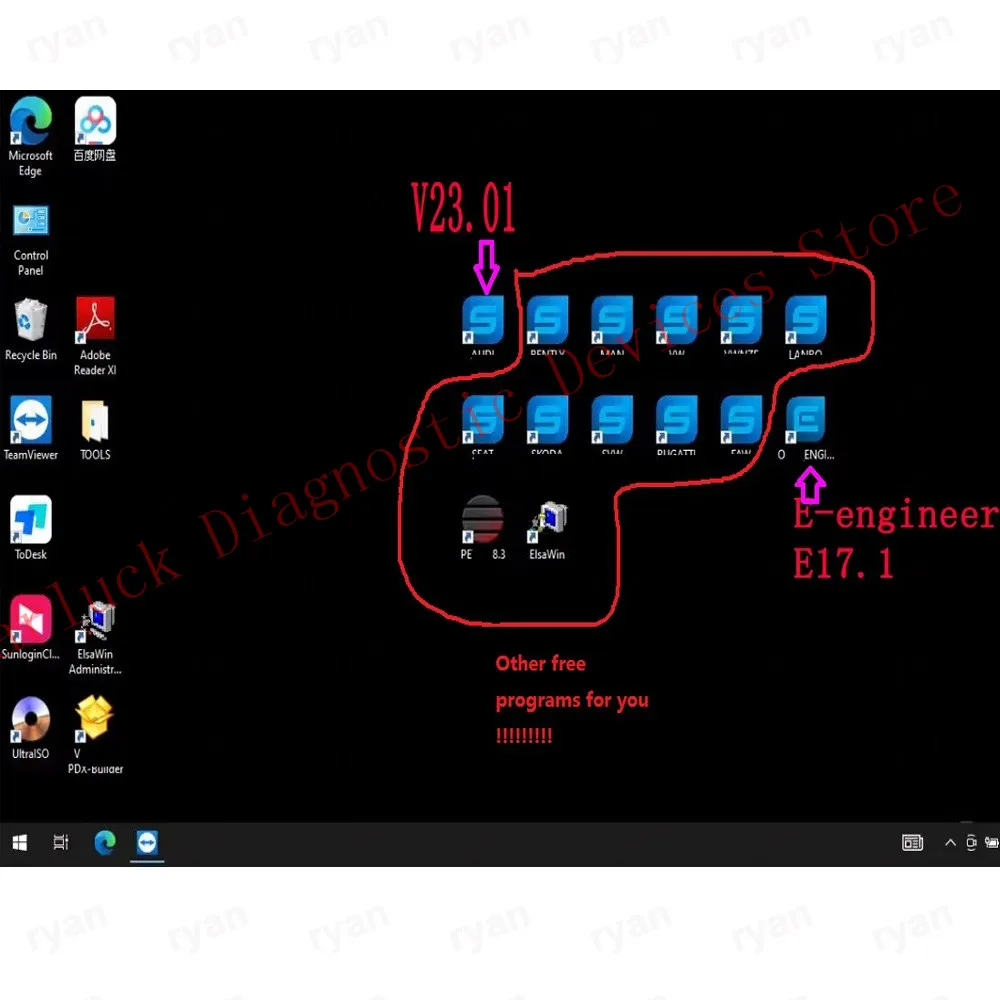Launch the UltraISO desktop shortcut
Image resolution: width=1000 pixels, height=1000 pixels.
31,728
